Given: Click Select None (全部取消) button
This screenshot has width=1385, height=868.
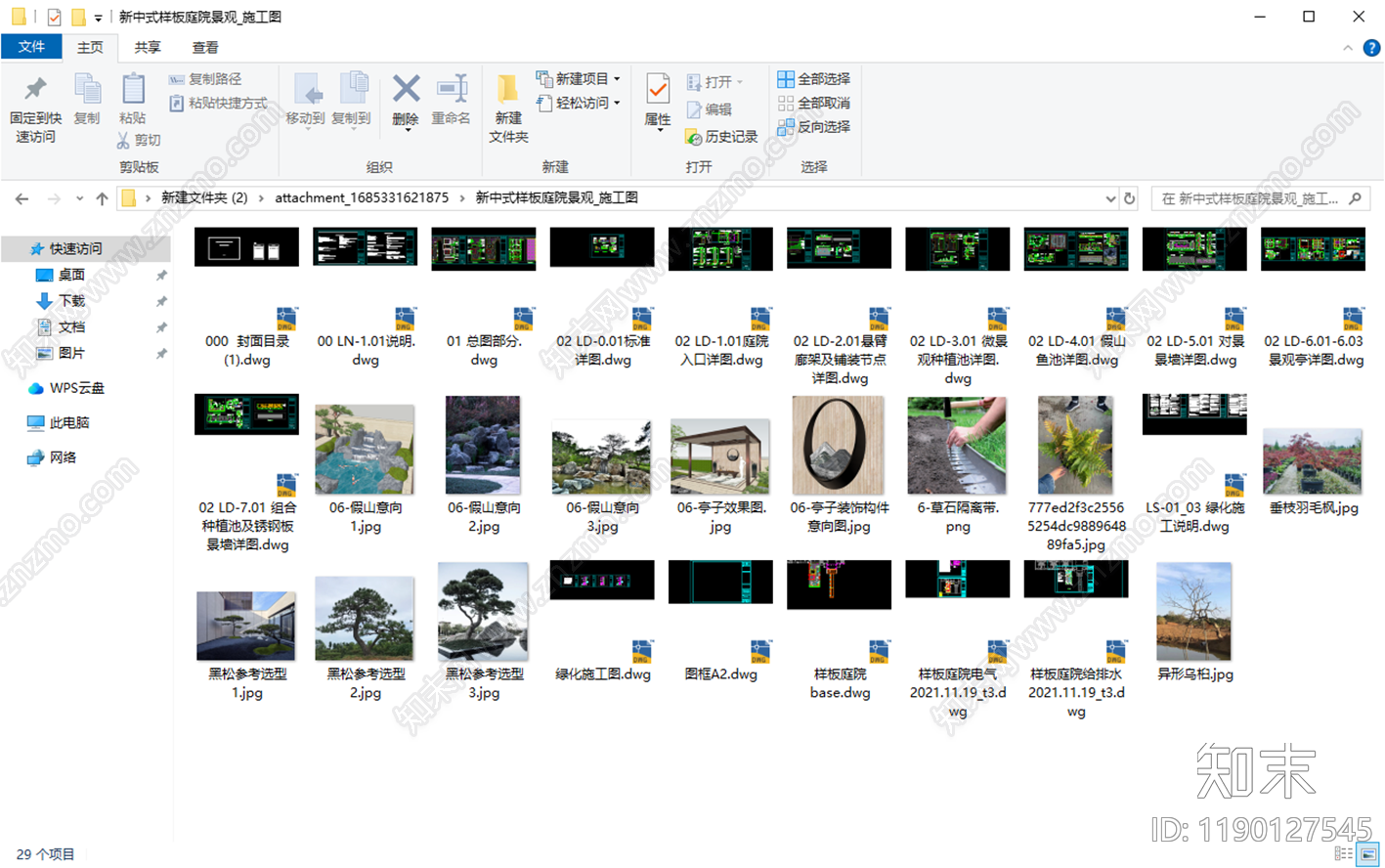Looking at the screenshot, I should click(814, 103).
